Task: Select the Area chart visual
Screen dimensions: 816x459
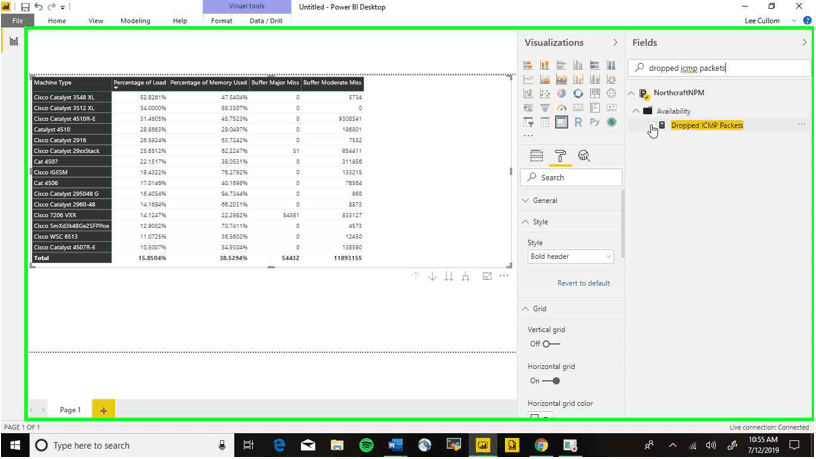Action: pos(544,80)
